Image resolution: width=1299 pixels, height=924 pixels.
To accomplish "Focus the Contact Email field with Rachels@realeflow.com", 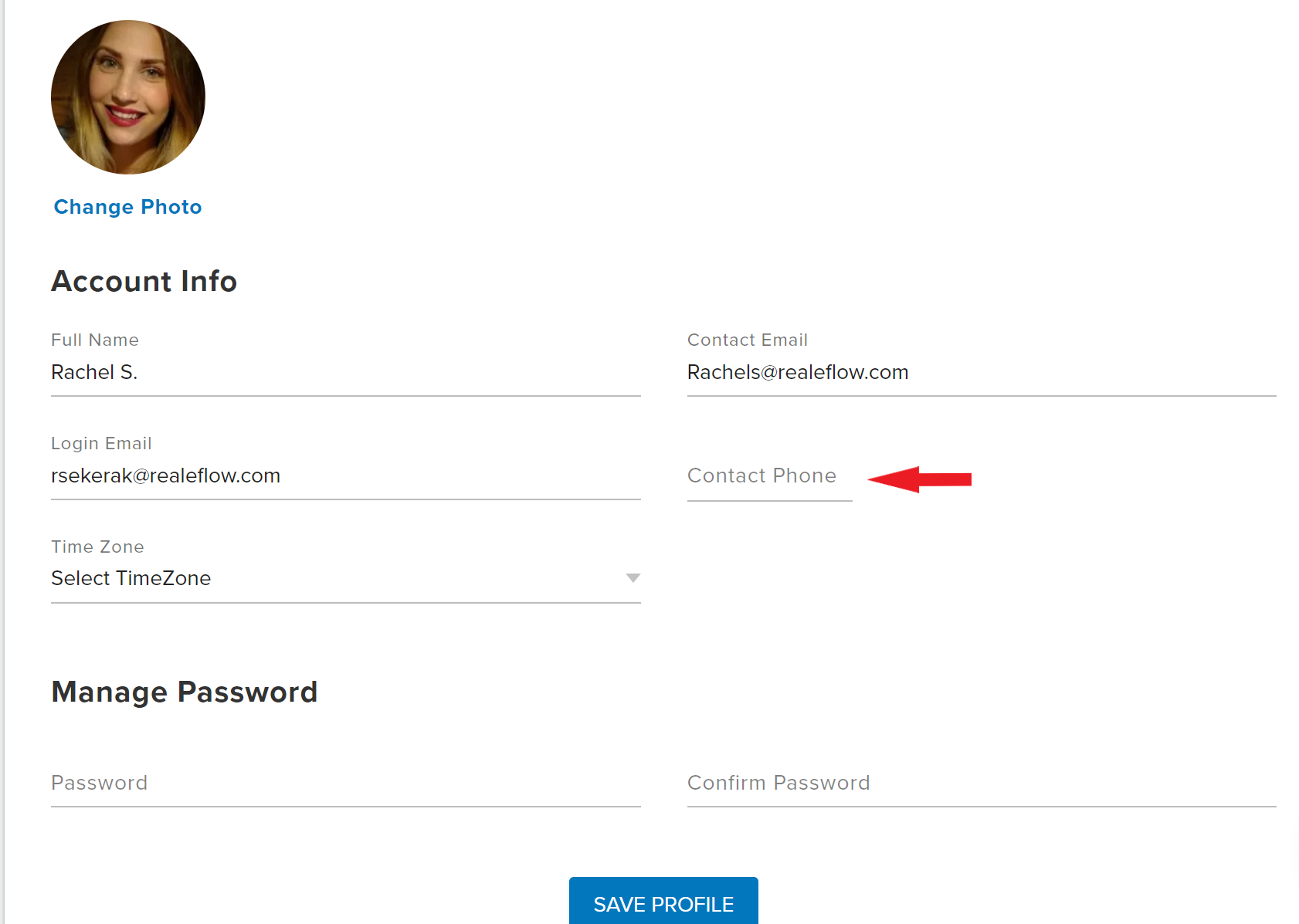I will click(x=982, y=373).
